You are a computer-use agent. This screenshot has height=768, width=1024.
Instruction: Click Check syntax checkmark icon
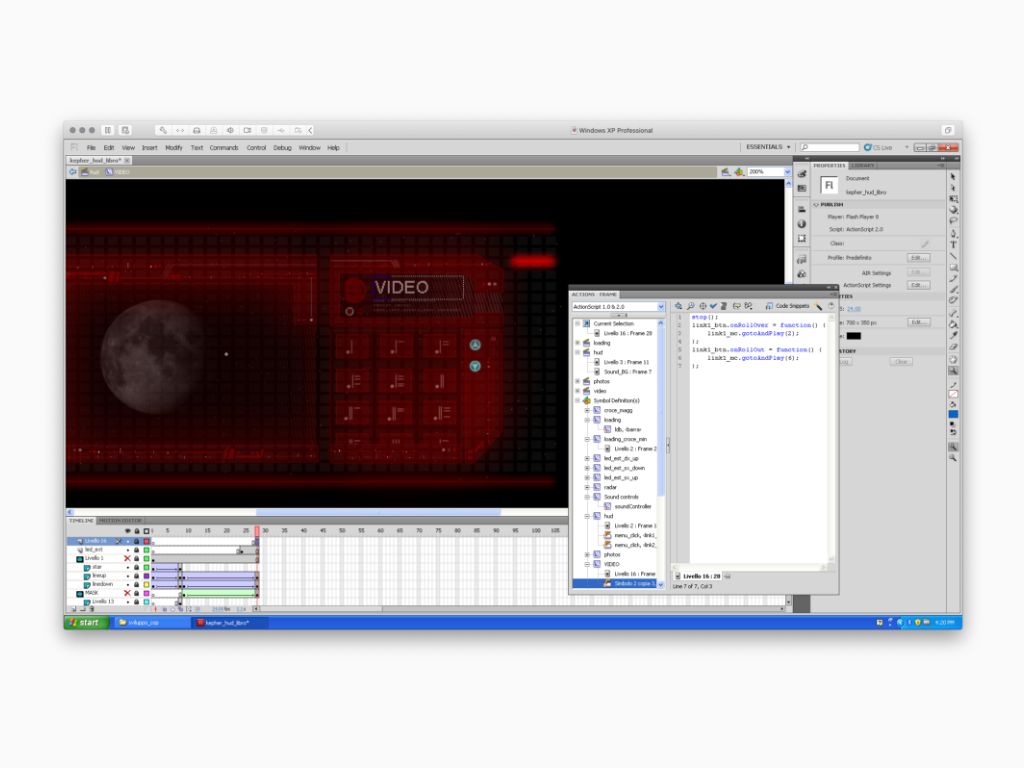pyautogui.click(x=713, y=306)
